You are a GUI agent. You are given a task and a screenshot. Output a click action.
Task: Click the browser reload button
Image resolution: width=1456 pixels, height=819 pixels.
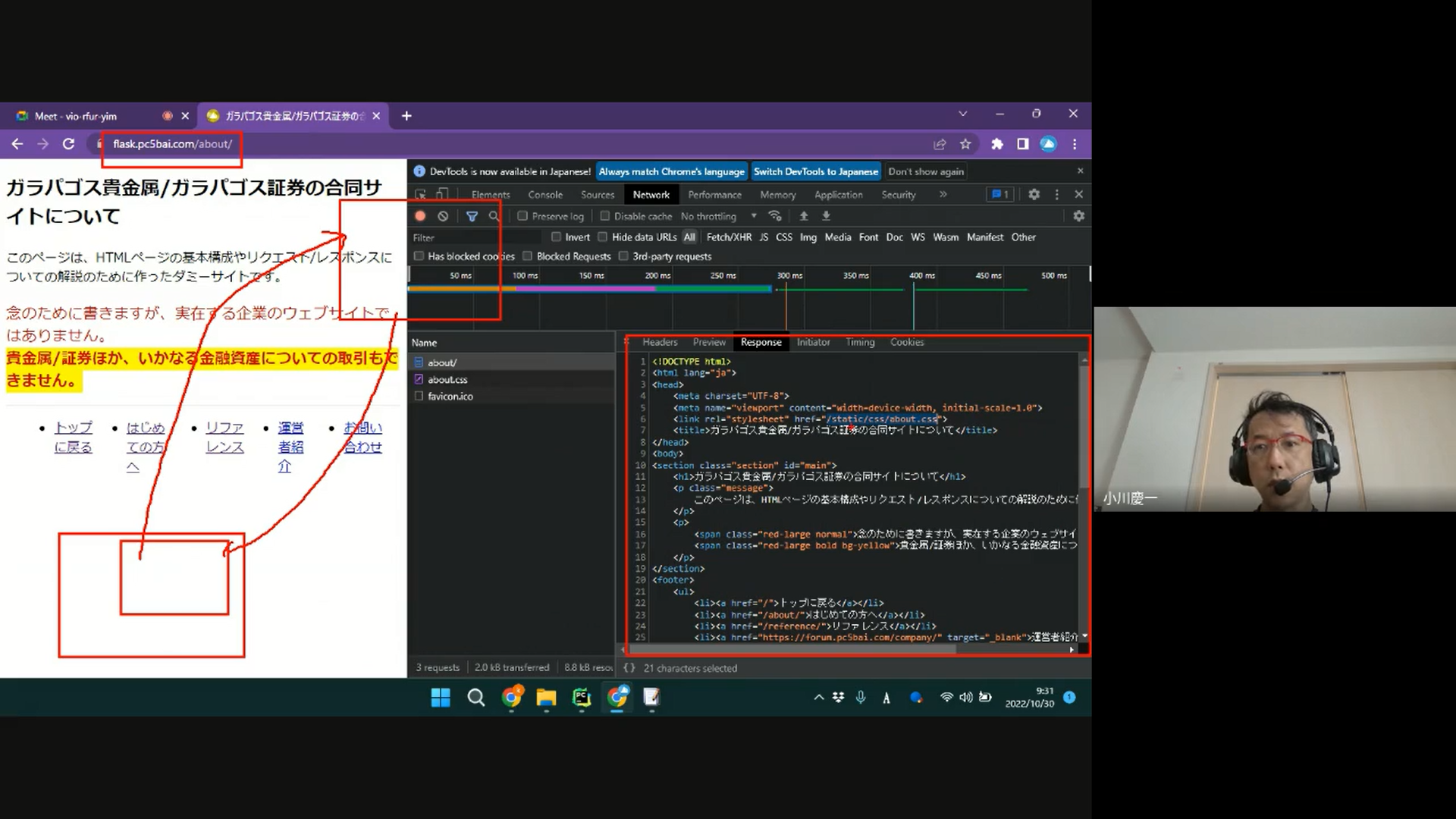pyautogui.click(x=68, y=144)
